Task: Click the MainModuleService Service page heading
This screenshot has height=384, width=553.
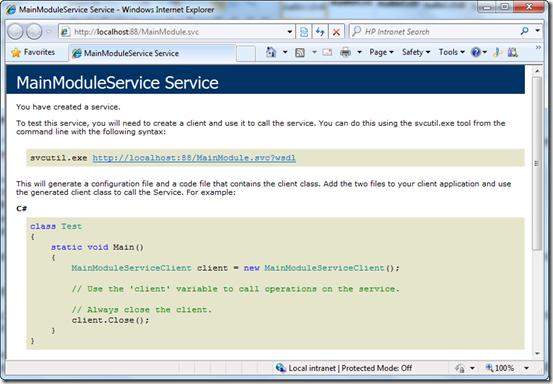Action: click(x=117, y=83)
